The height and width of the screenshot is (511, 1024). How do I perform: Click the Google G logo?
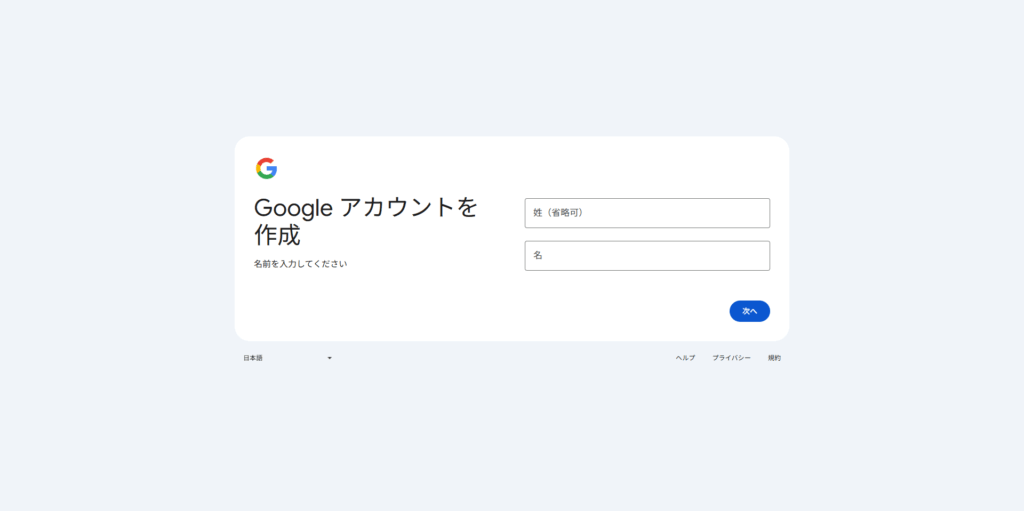[266, 168]
